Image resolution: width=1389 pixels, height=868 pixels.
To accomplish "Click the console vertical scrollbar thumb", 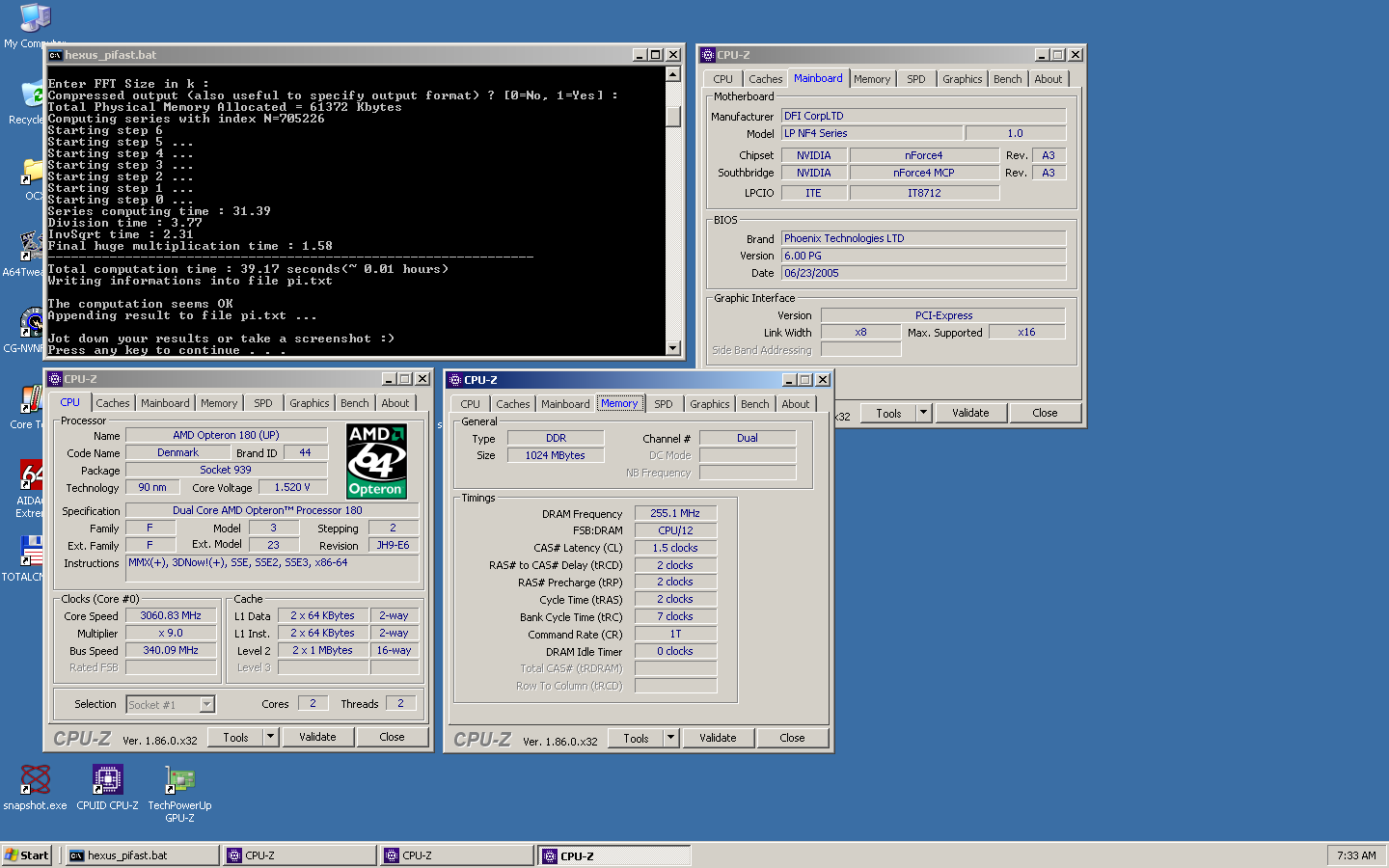I will [x=673, y=116].
